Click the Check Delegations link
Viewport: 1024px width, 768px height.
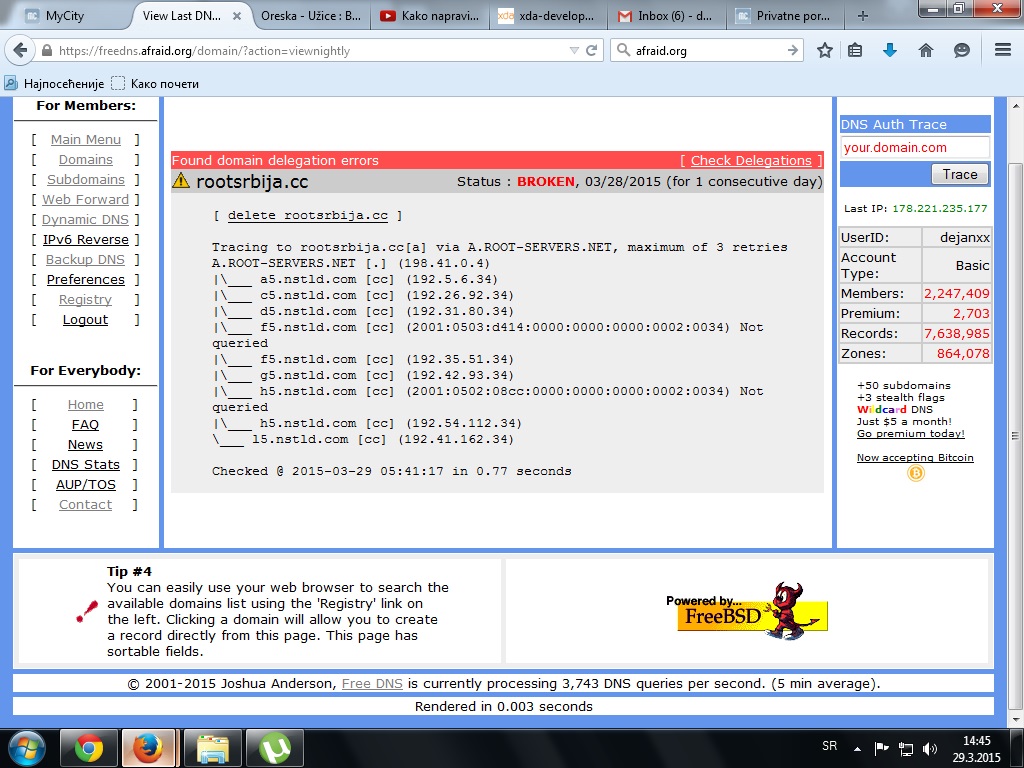point(751,161)
